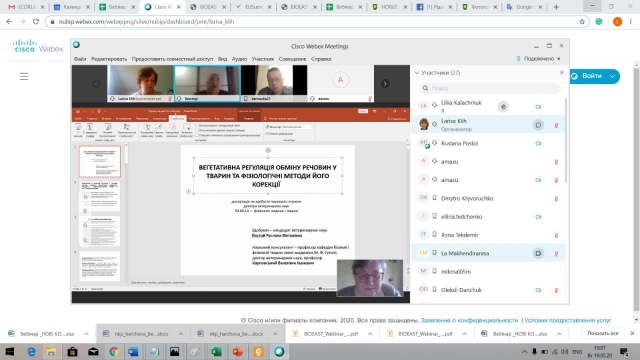
Task: Click the participant search field
Action: (489, 88)
